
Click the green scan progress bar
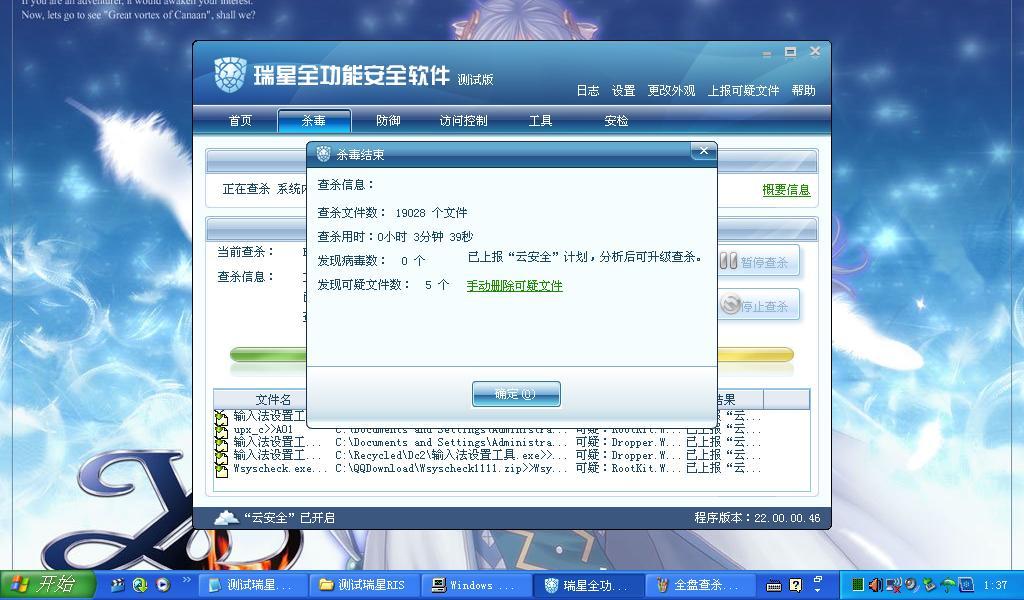click(x=268, y=355)
